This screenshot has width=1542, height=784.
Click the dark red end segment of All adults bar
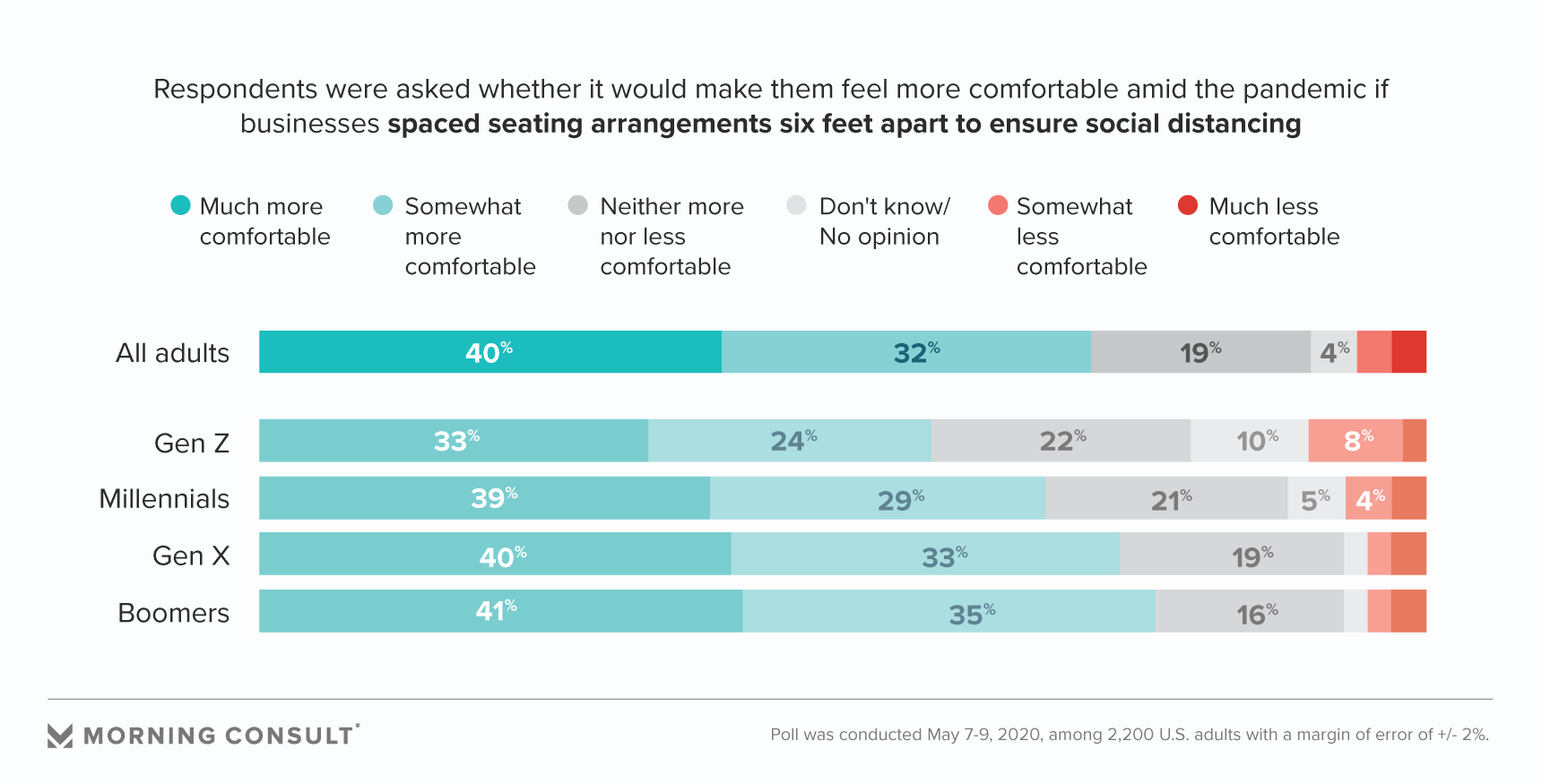pyautogui.click(x=1408, y=352)
